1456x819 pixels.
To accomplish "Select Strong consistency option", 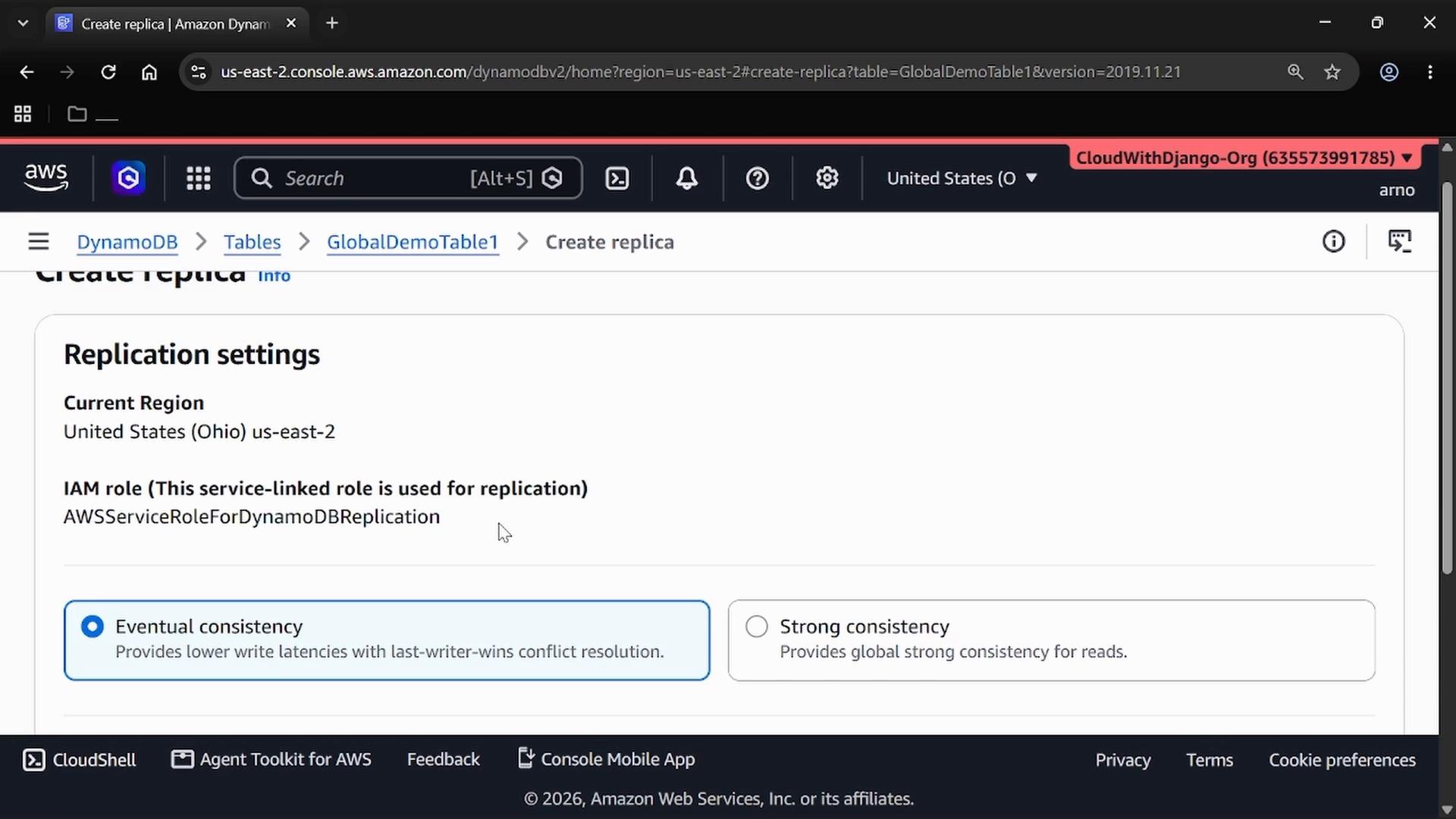I will [1051, 640].
